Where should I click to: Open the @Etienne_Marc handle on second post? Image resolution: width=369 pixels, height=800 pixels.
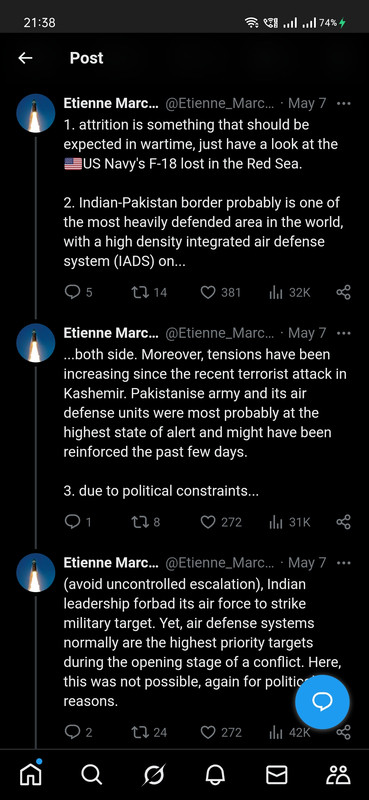[220, 333]
